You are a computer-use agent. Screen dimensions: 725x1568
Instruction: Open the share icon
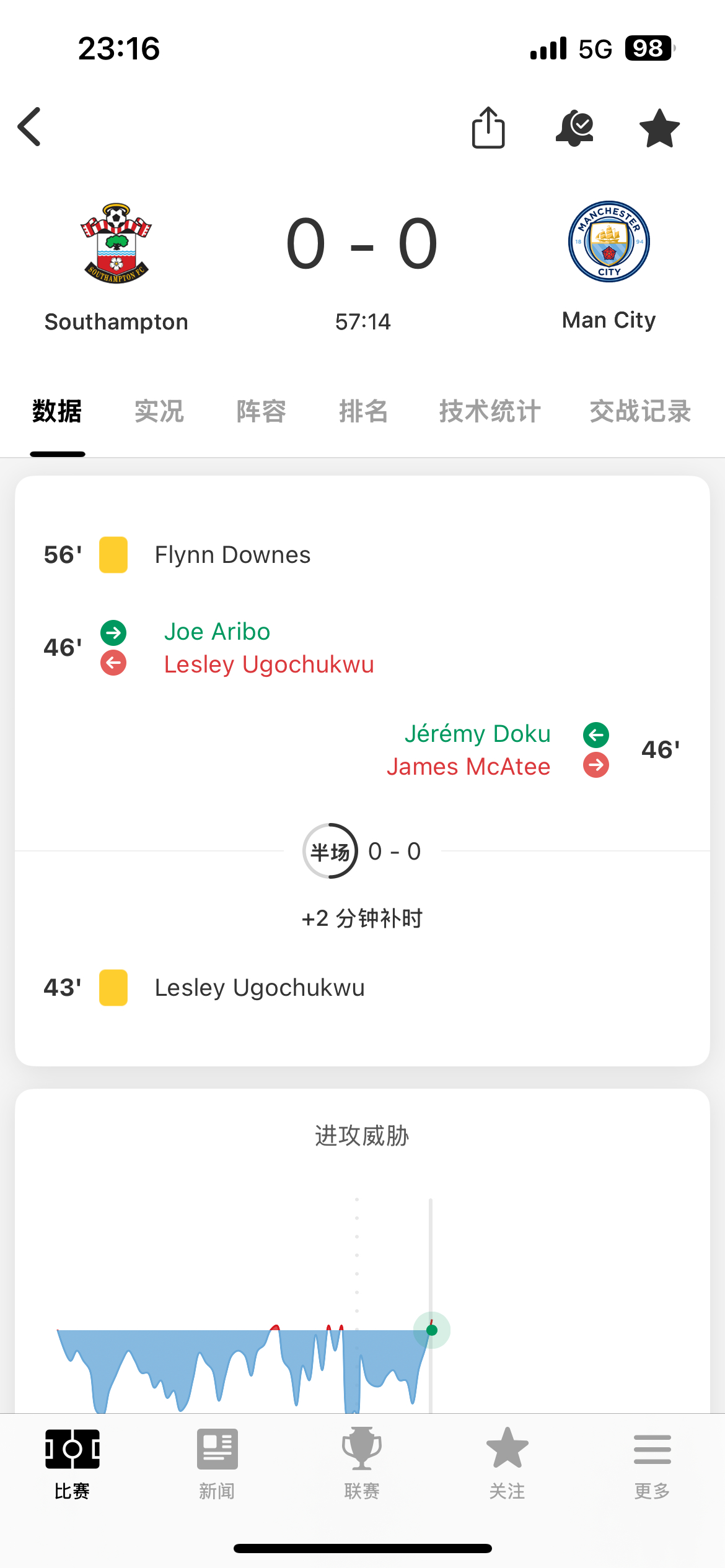(x=488, y=127)
